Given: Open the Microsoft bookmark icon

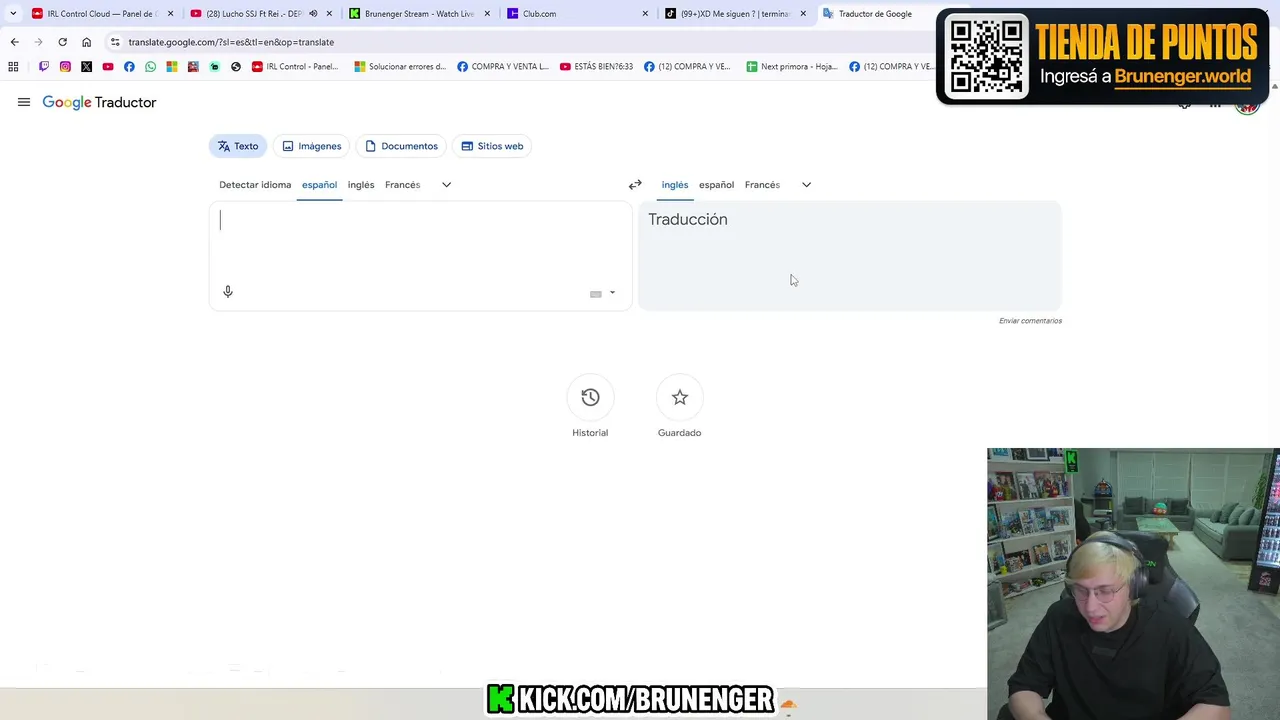Looking at the screenshot, I should click(172, 67).
